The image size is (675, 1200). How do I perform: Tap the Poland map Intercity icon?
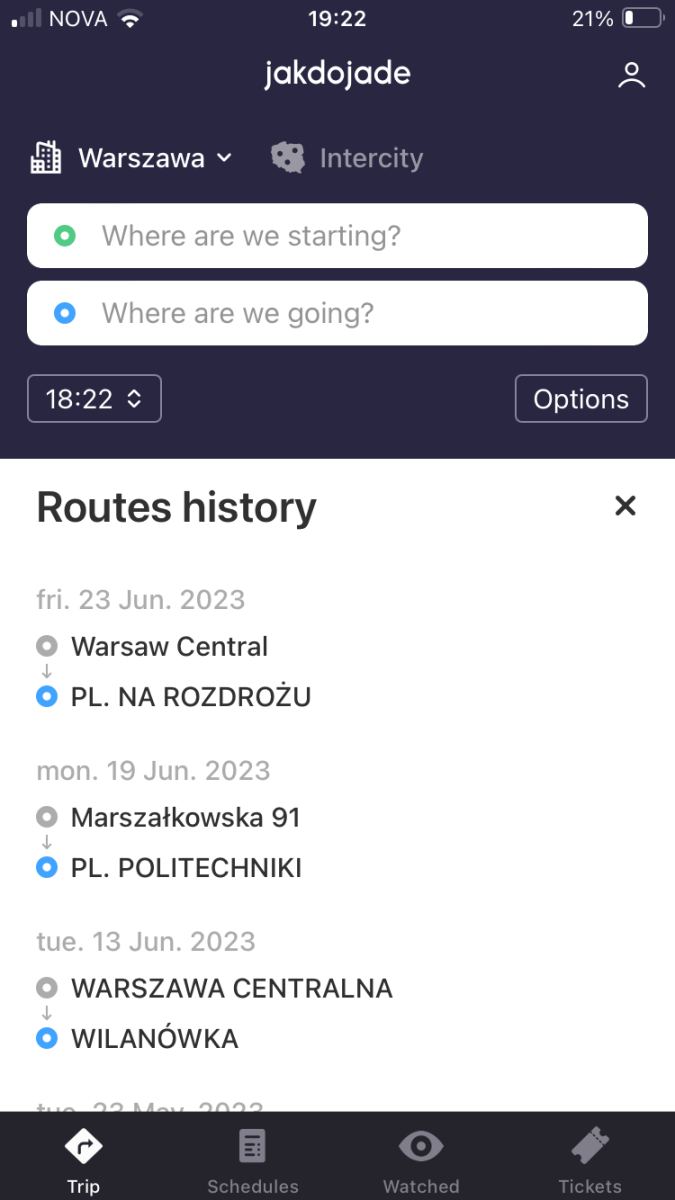click(288, 158)
